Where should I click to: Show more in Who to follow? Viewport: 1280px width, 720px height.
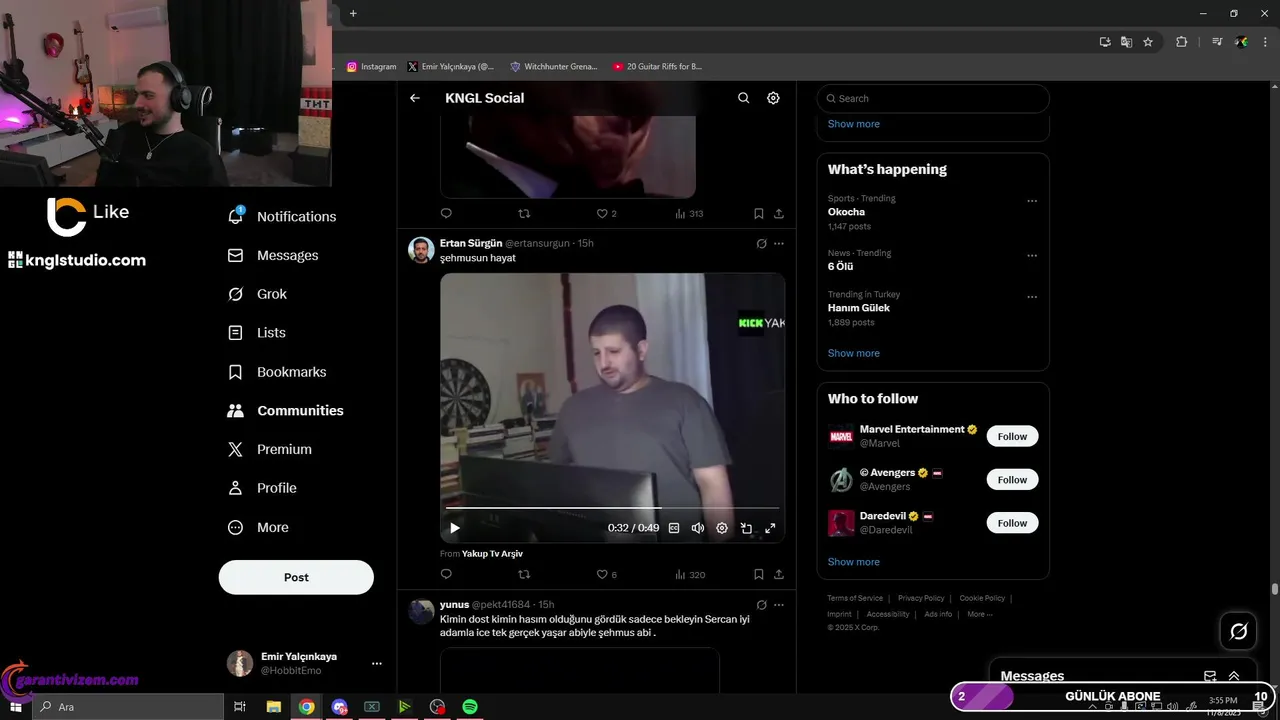pos(853,562)
